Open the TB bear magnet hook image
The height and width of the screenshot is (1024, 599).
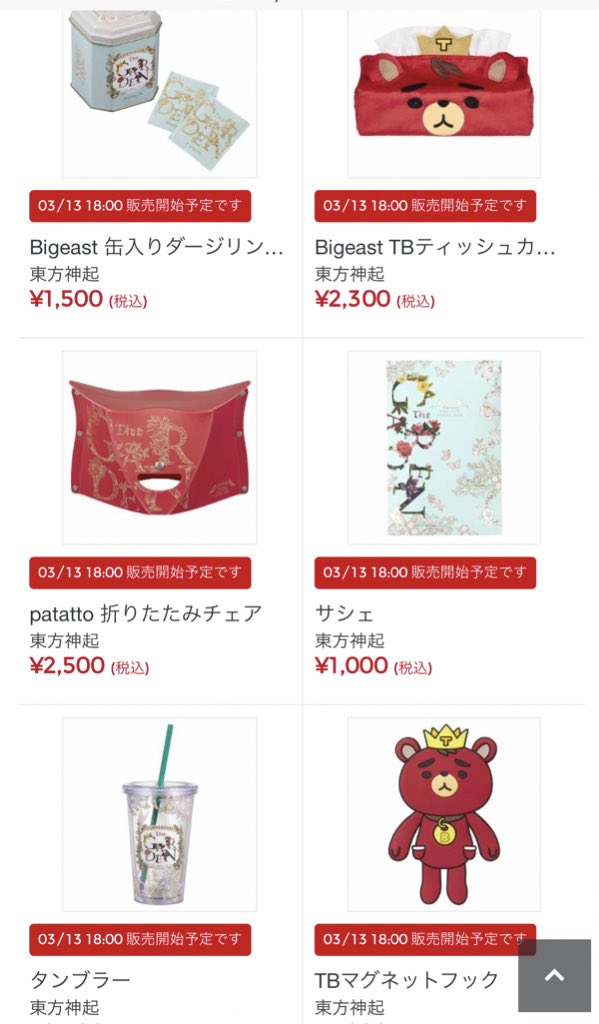[x=444, y=814]
